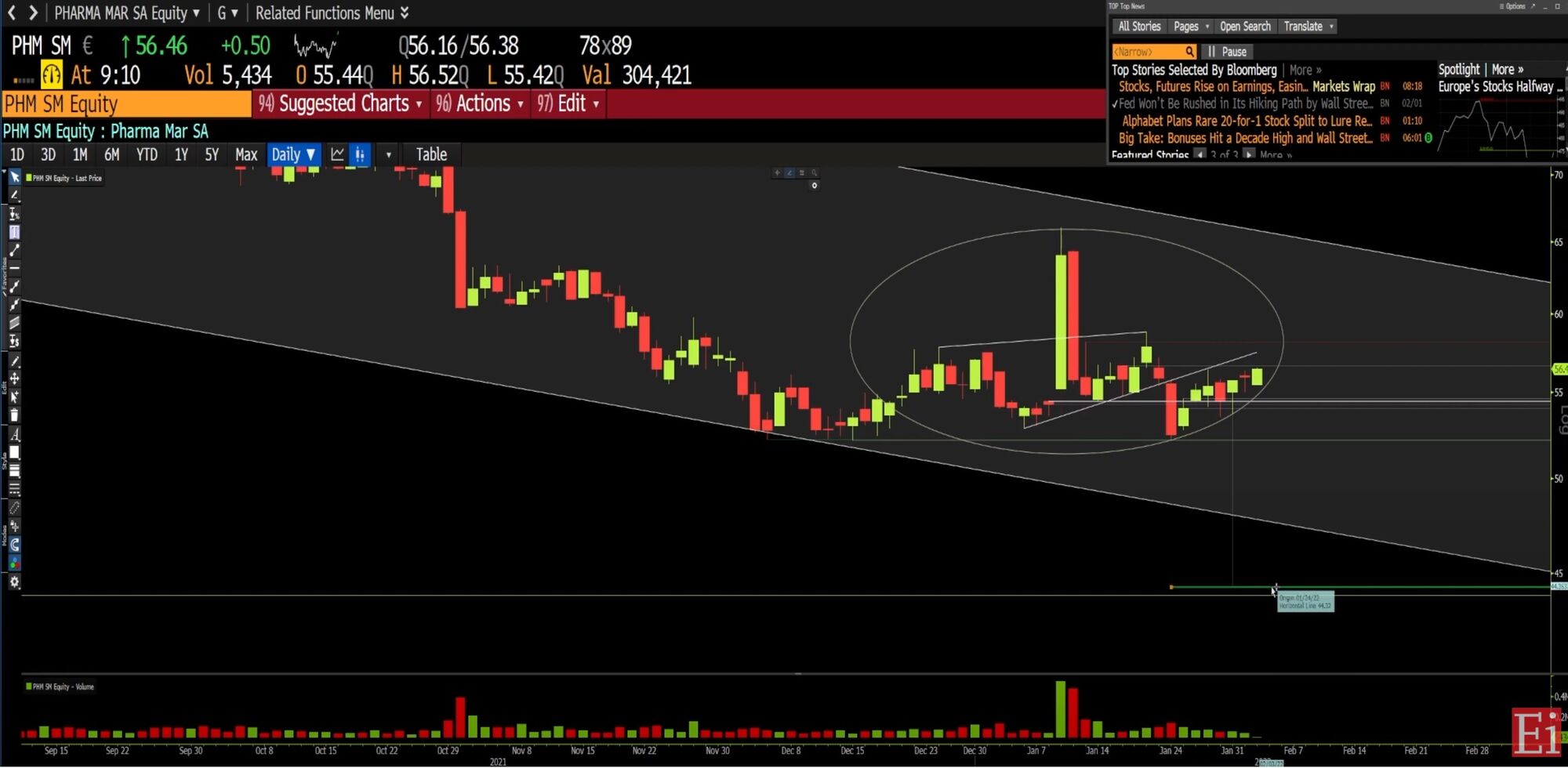The width and height of the screenshot is (1568, 768).
Task: Open the G function dropdown
Action: [227, 13]
